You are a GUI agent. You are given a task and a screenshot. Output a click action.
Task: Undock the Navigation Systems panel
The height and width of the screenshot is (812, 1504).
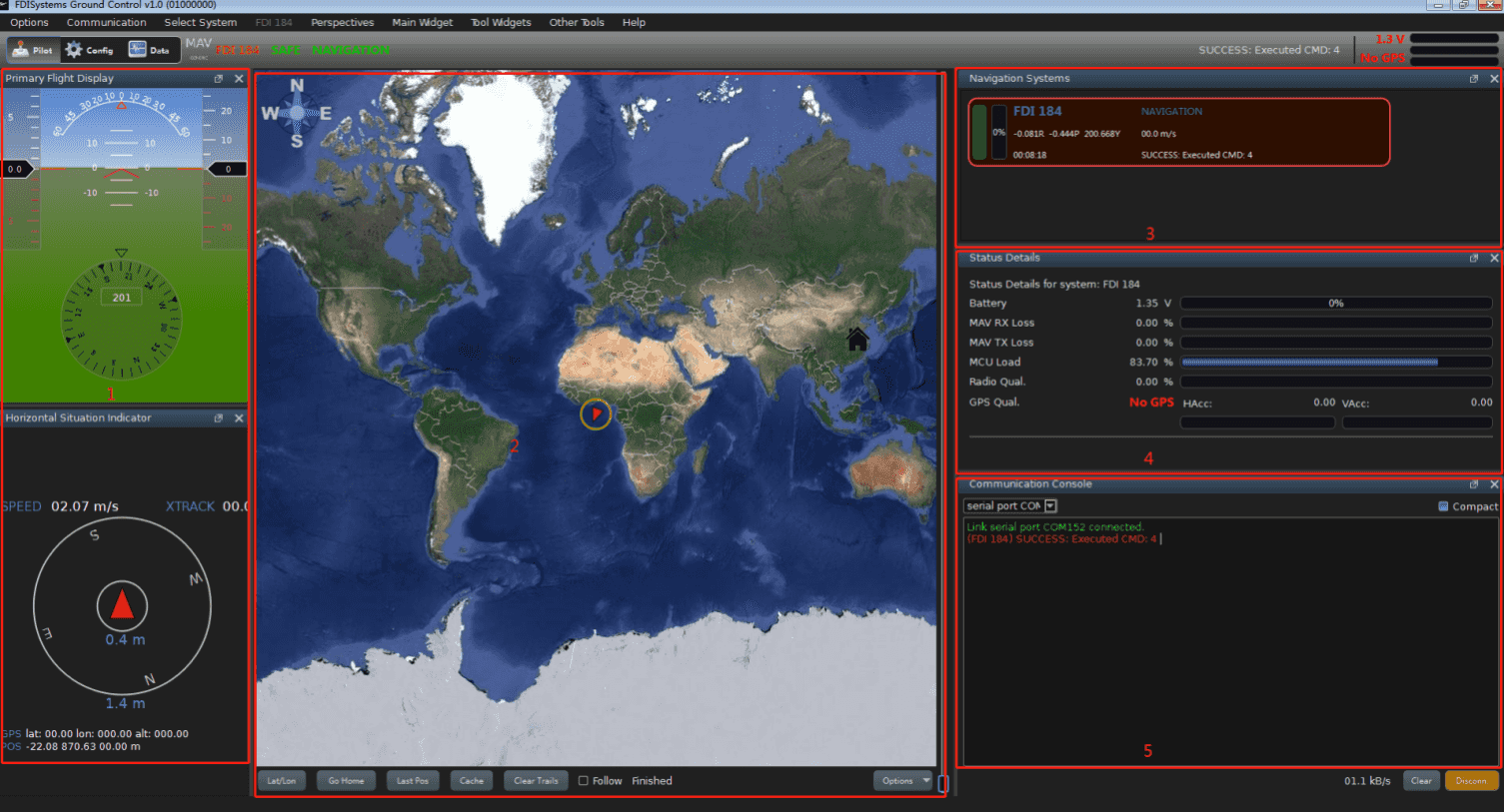tap(1473, 79)
